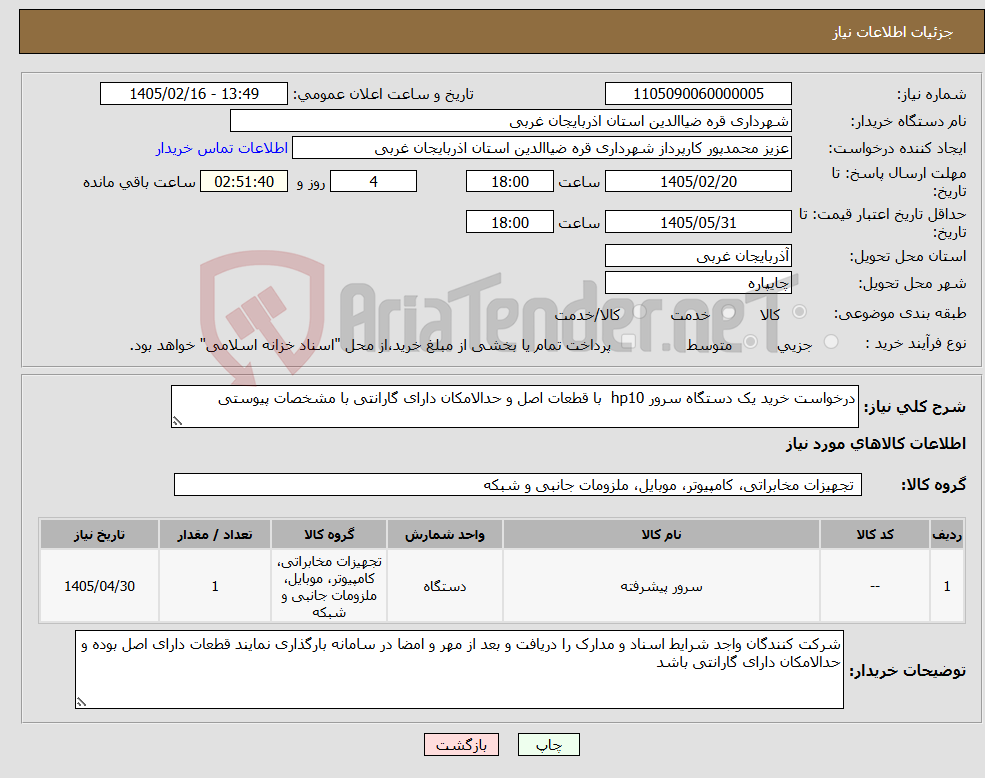Click the need date cell 1405/04/30

click(99, 586)
